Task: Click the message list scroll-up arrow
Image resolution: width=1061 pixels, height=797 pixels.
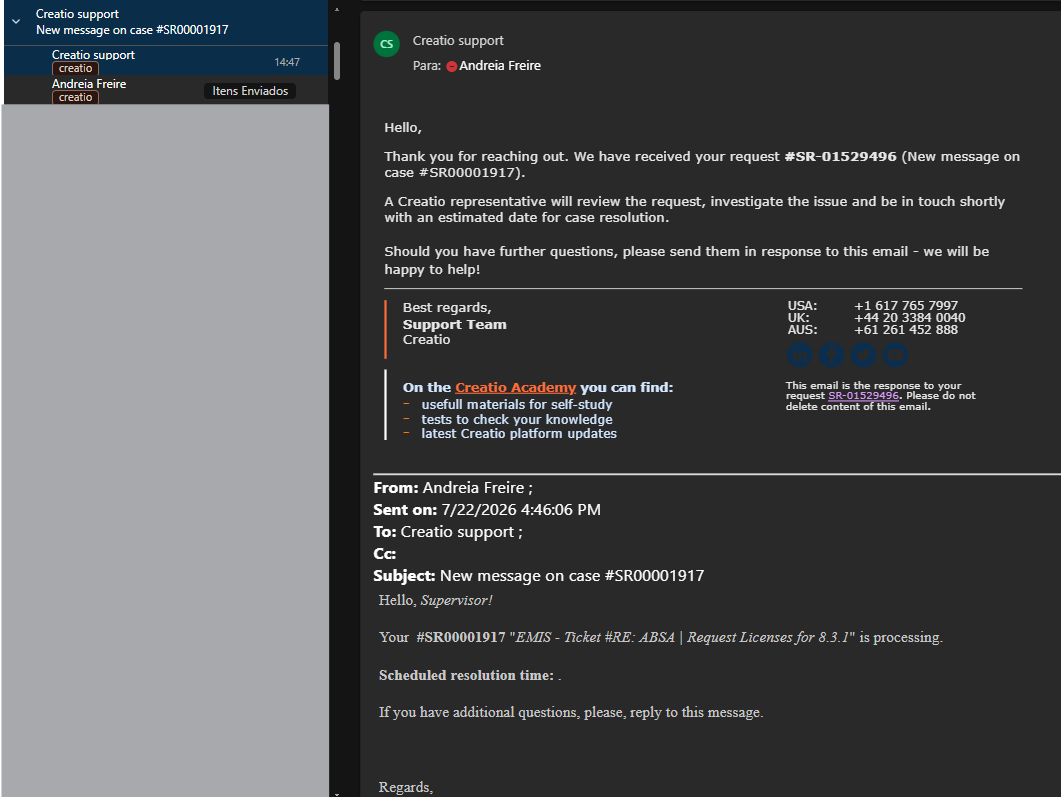Action: pyautogui.click(x=337, y=9)
